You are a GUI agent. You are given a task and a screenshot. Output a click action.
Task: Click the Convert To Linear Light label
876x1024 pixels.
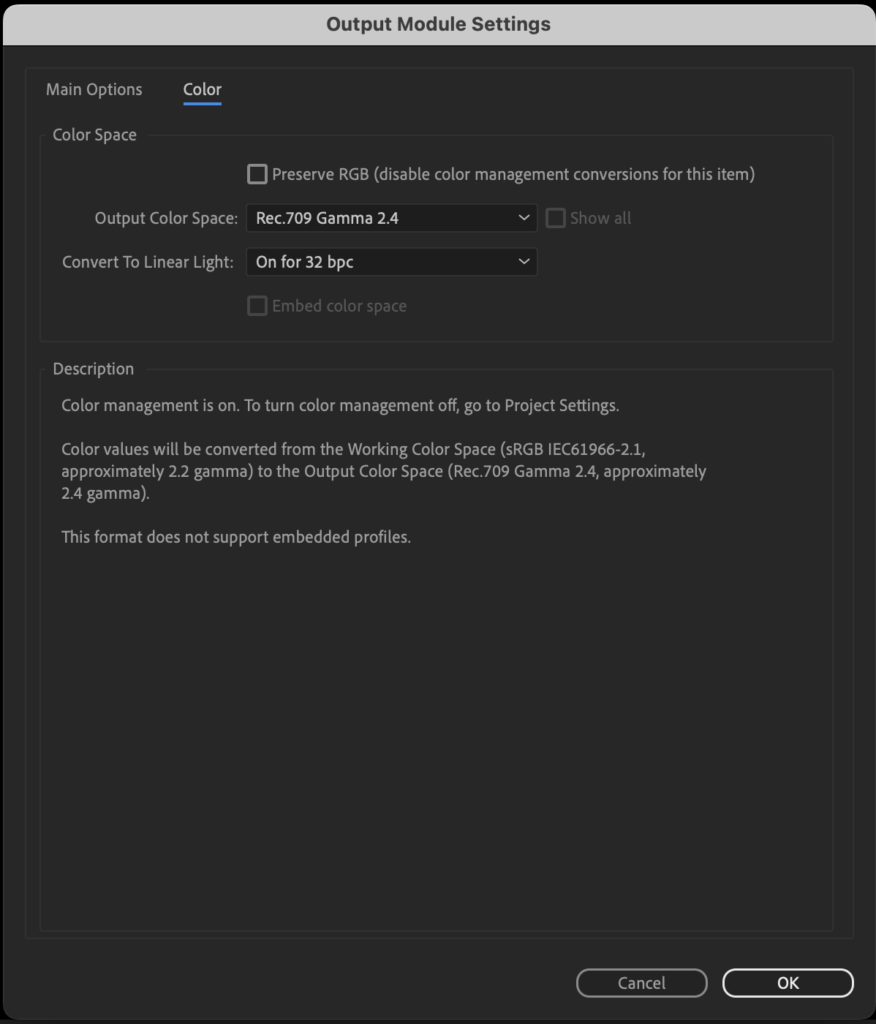[x=148, y=262]
